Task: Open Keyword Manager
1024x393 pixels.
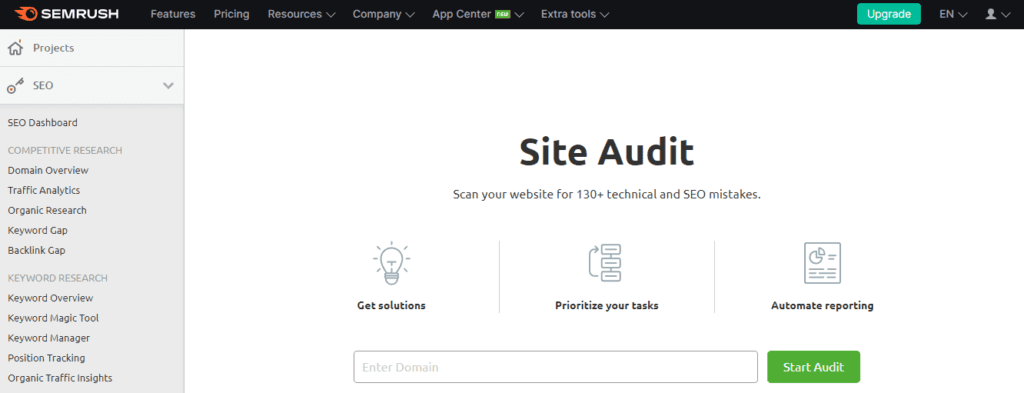Action: [x=49, y=338]
